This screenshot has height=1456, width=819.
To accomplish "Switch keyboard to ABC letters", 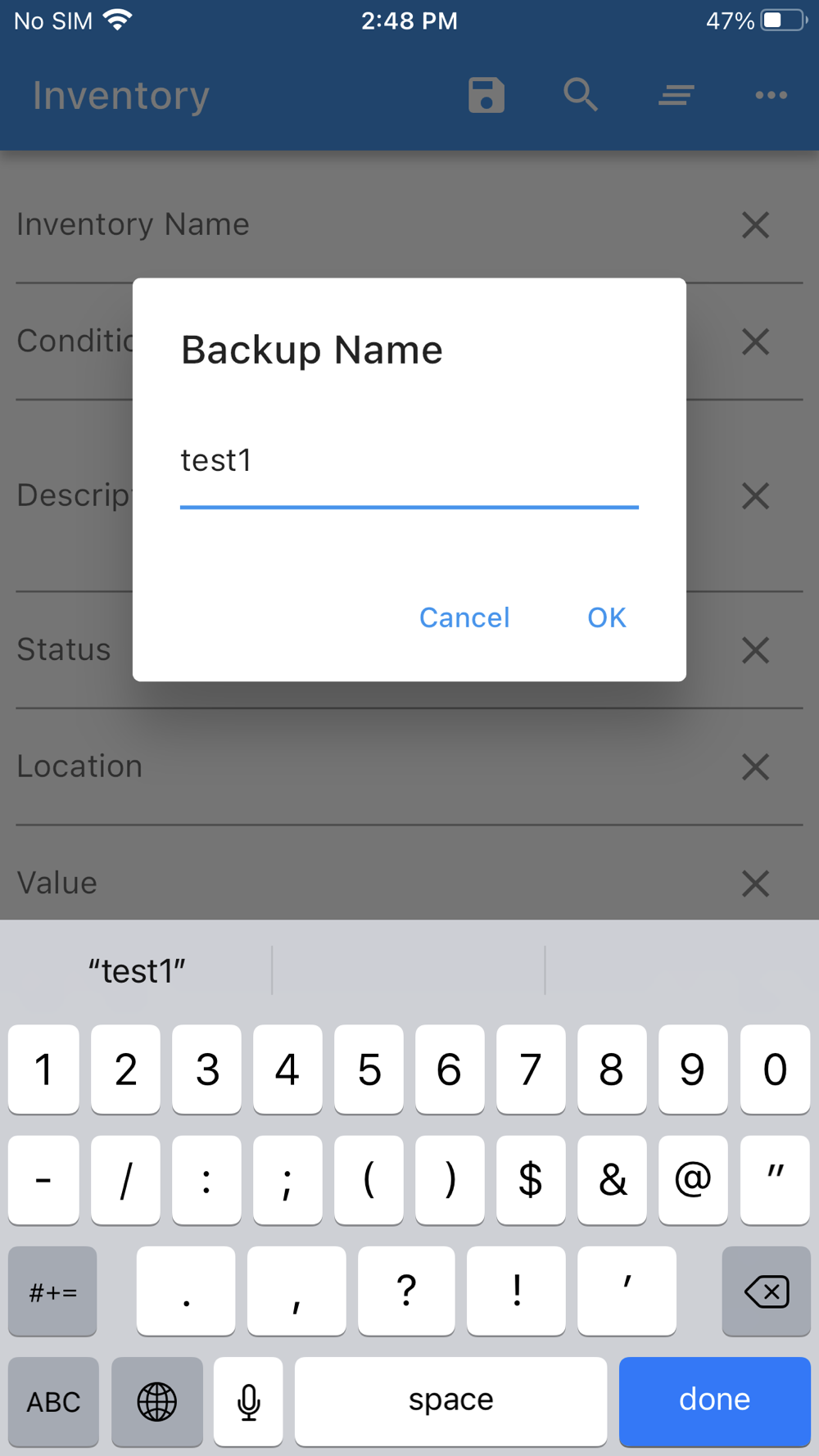I will [x=53, y=1401].
